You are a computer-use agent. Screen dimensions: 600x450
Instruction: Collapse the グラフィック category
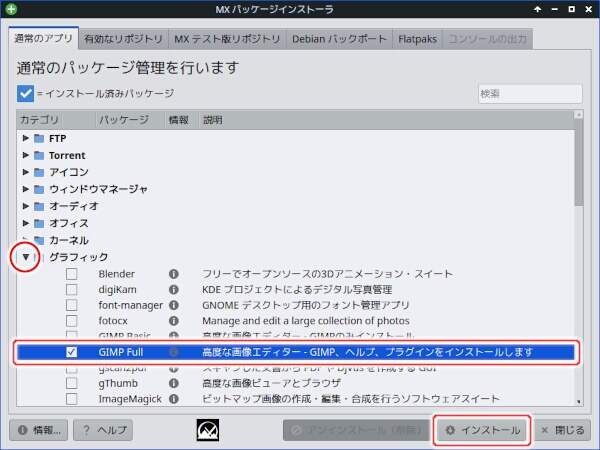click(x=26, y=257)
